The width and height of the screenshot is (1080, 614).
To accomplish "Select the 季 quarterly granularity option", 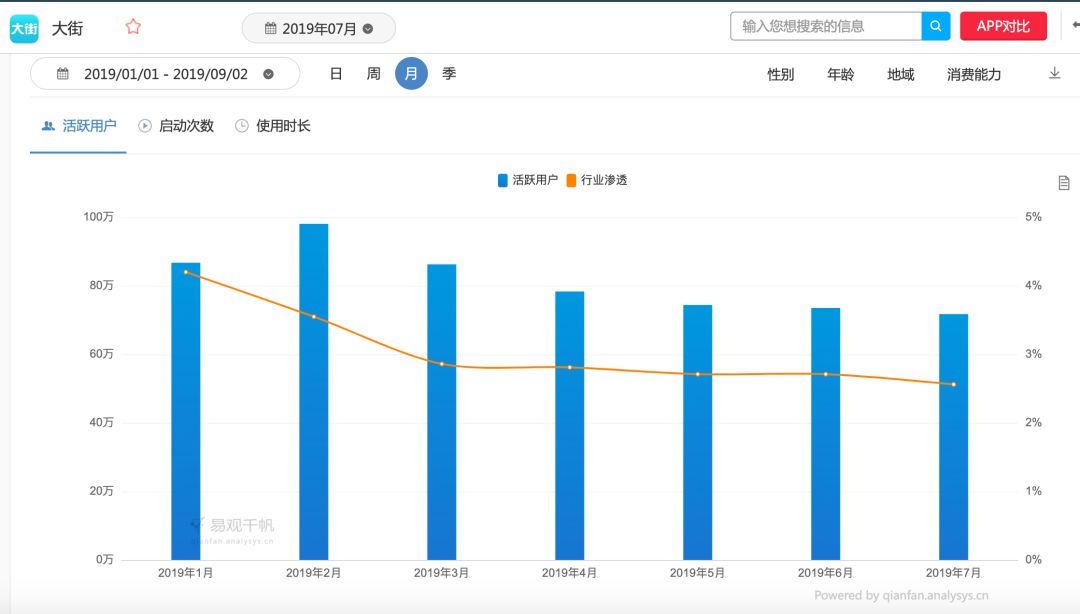I will point(449,74).
